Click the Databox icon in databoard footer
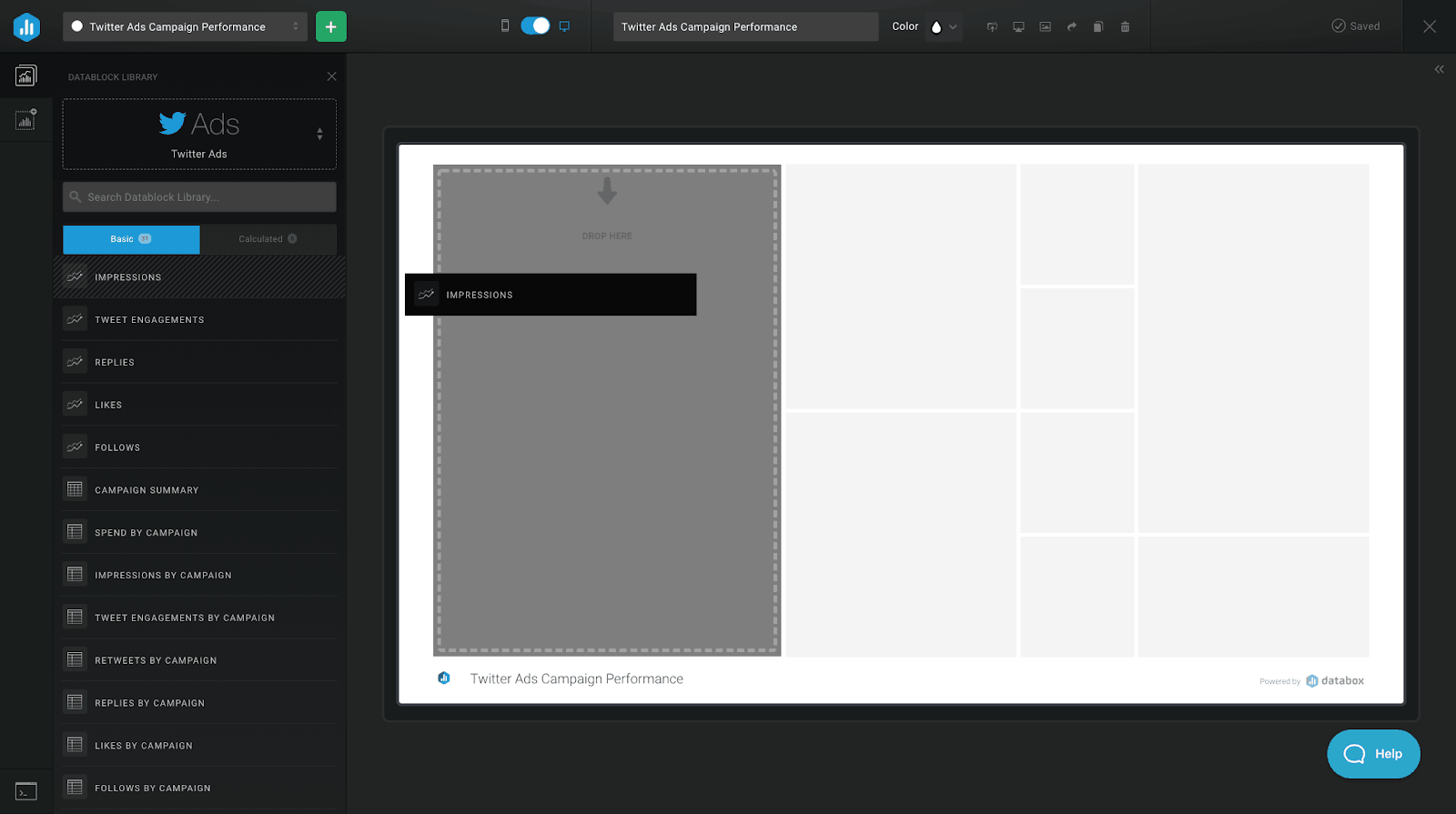The height and width of the screenshot is (814, 1456). [444, 678]
